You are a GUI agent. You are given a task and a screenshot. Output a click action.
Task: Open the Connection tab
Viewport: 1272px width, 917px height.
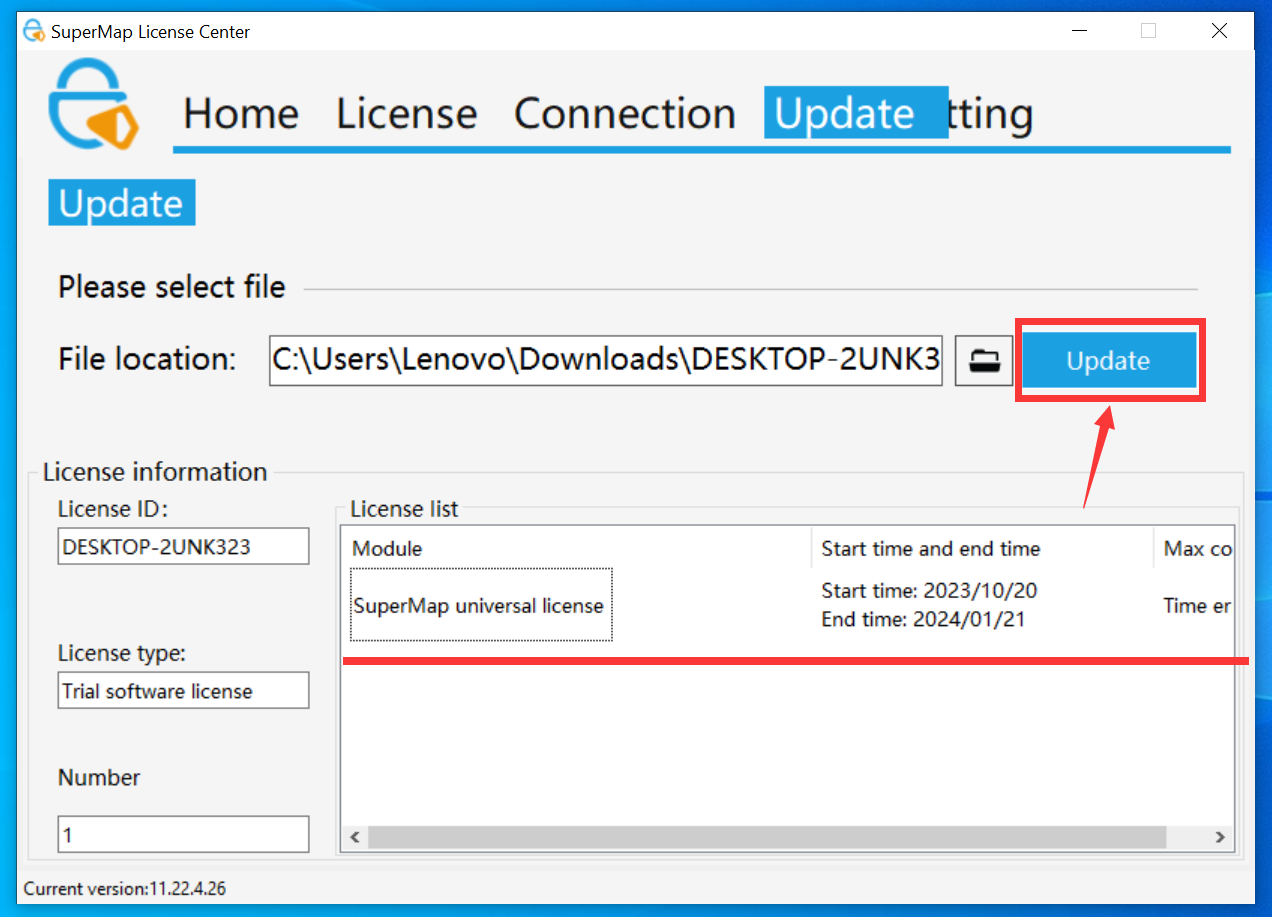624,113
